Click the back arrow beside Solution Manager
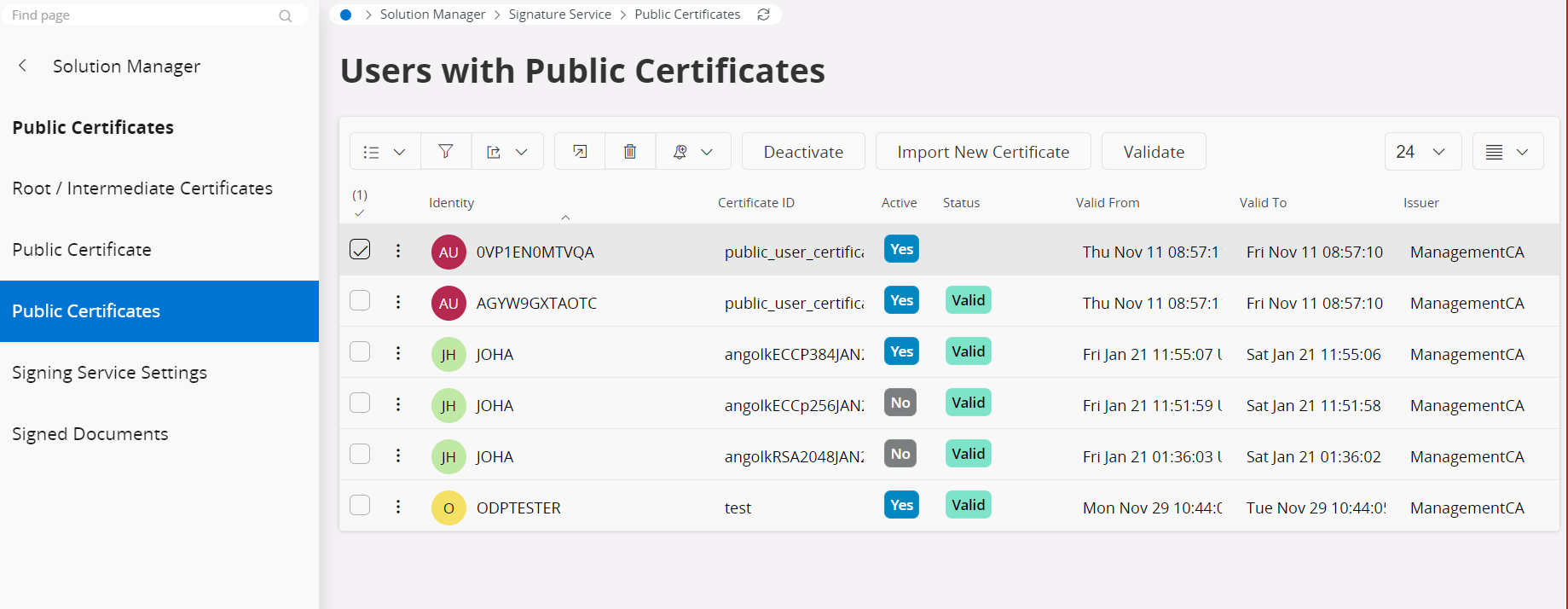1568x609 pixels. pyautogui.click(x=23, y=66)
